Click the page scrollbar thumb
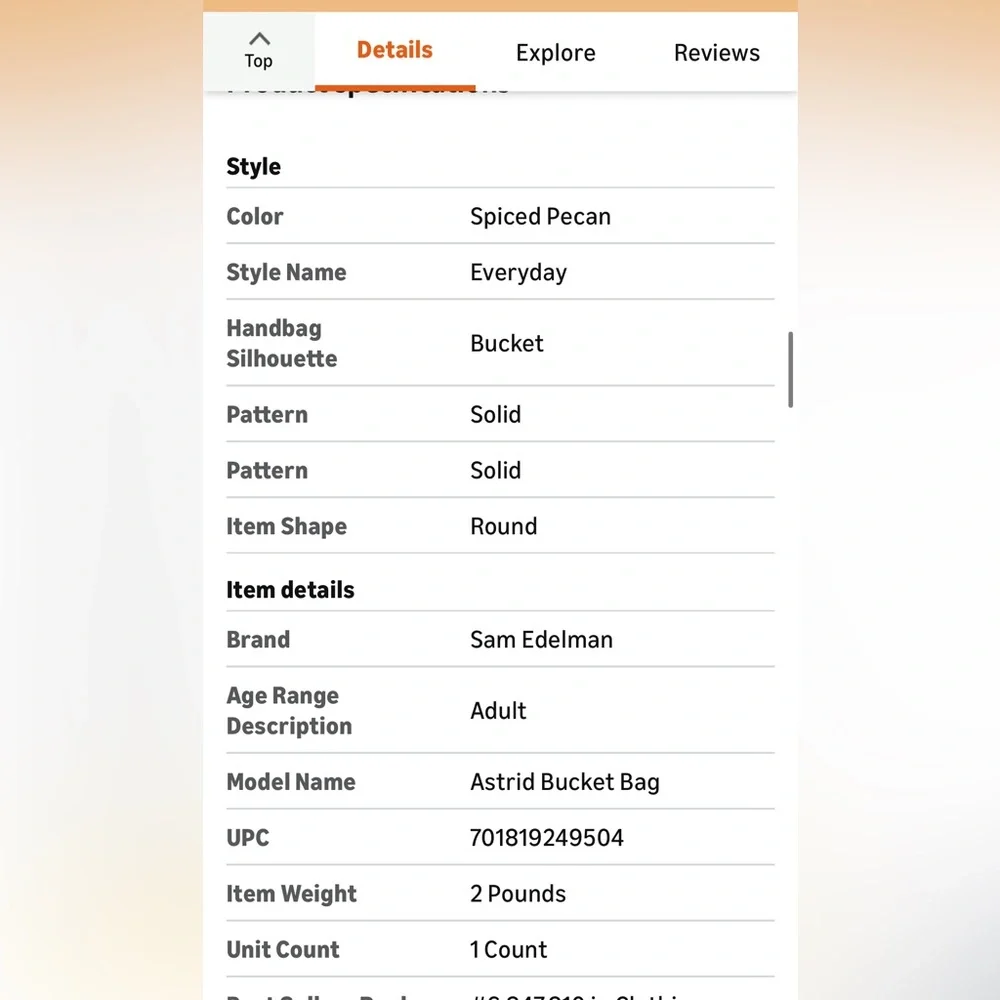 pos(791,369)
